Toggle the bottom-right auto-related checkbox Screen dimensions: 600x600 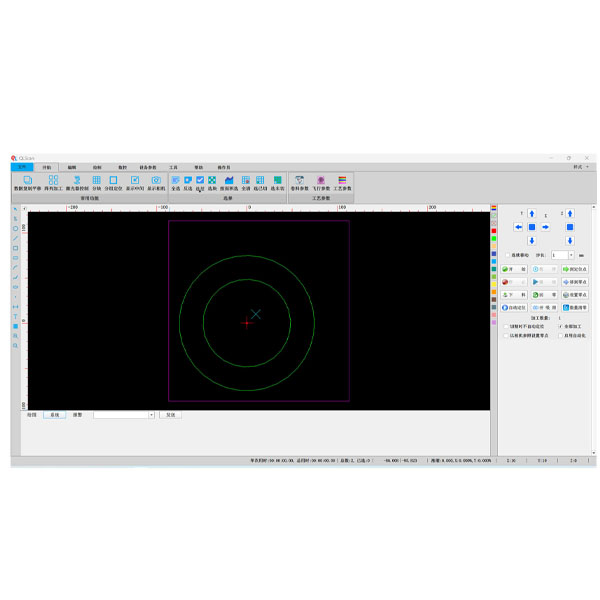click(561, 336)
